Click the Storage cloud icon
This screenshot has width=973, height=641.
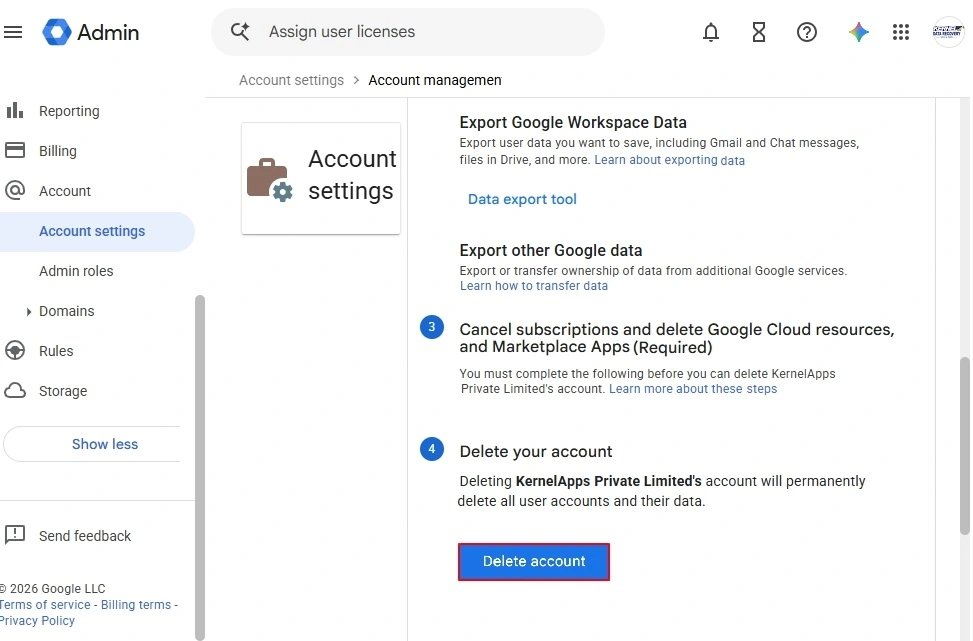click(15, 390)
